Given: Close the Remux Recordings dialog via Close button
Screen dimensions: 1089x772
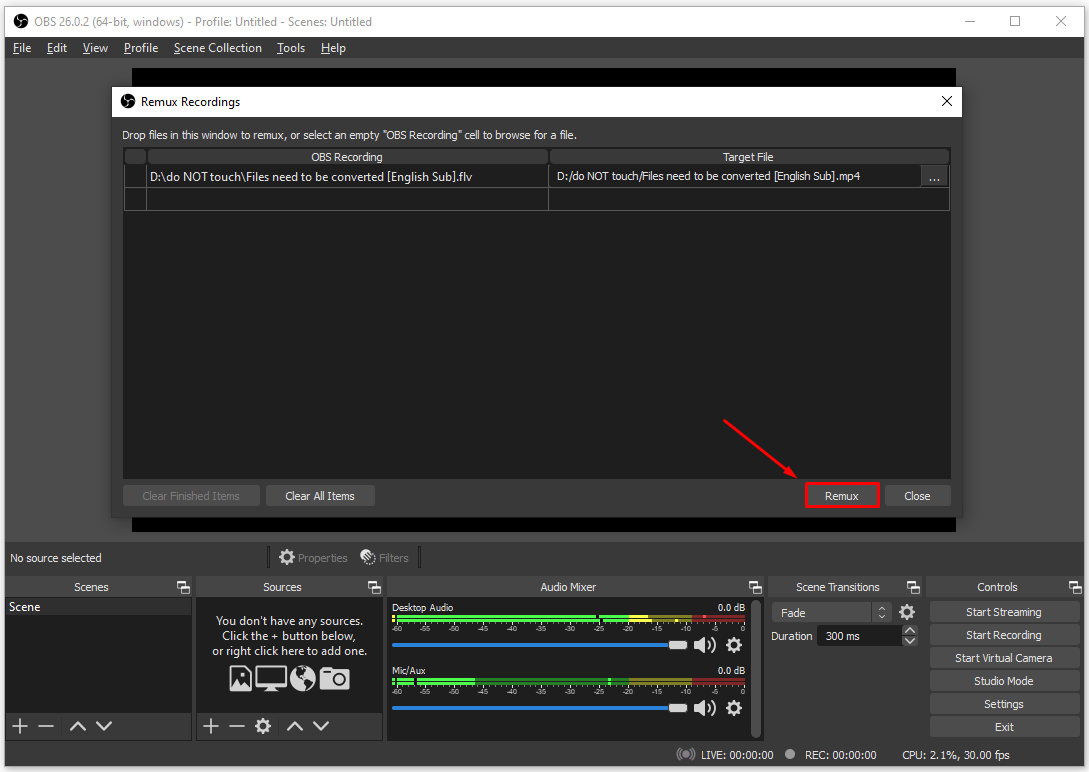Looking at the screenshot, I should [917, 496].
